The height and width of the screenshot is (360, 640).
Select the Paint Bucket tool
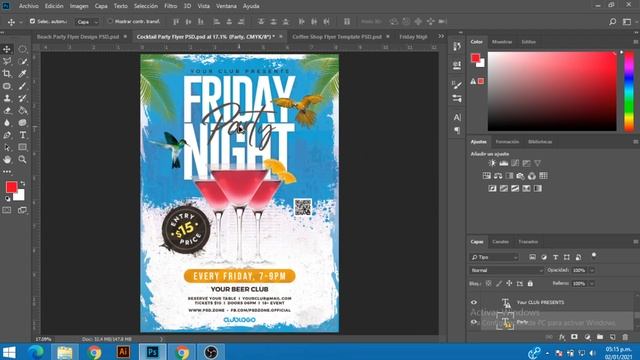tap(22, 111)
